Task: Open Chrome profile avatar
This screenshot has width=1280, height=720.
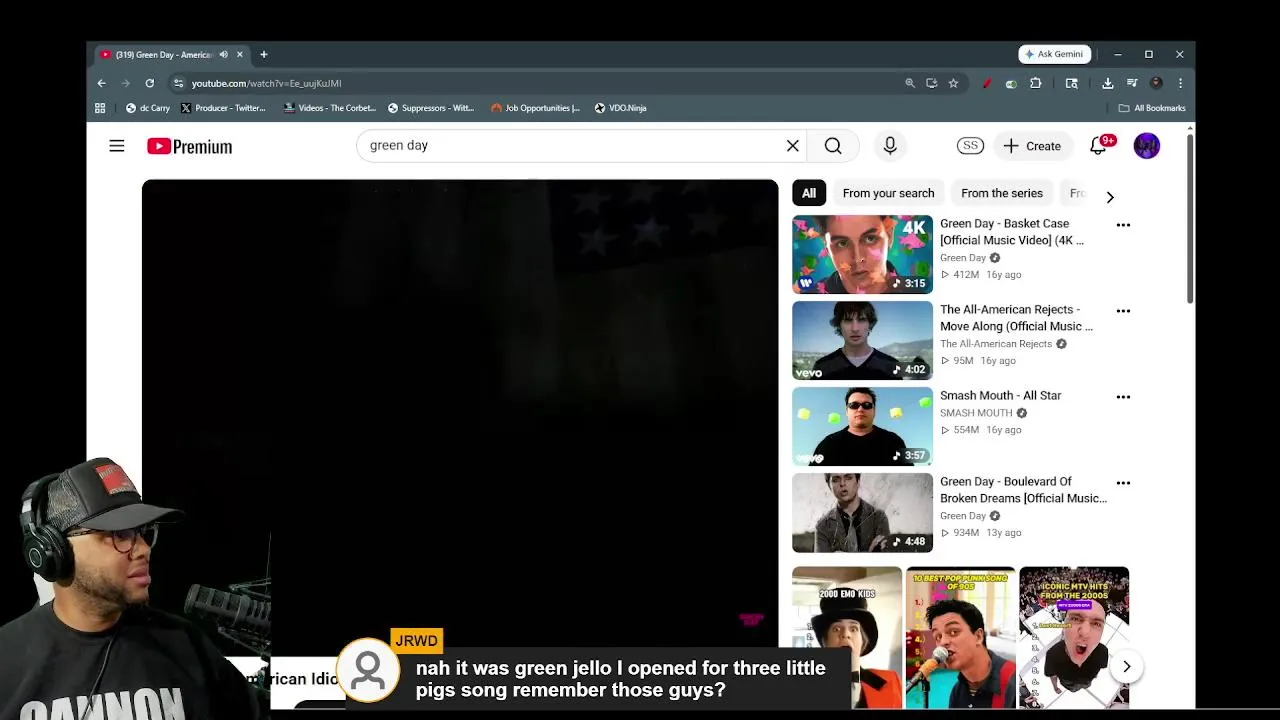Action: tap(1156, 83)
